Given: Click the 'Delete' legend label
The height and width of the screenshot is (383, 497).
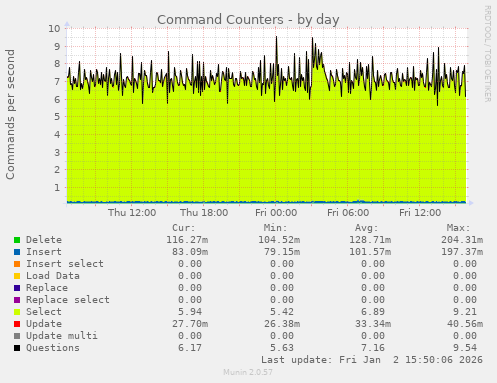Looking at the screenshot, I should pos(44,240).
